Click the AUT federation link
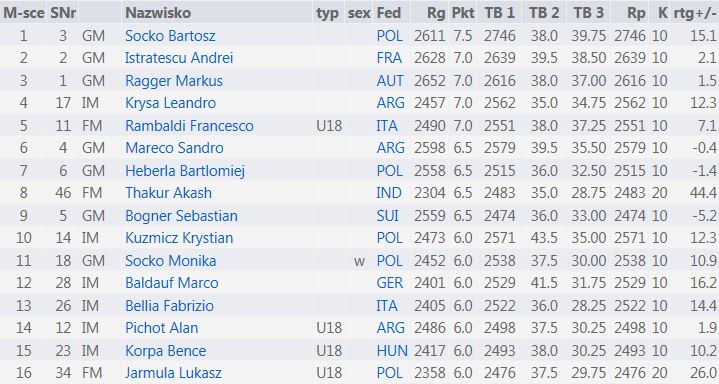This screenshot has width=719, height=384. (390, 81)
